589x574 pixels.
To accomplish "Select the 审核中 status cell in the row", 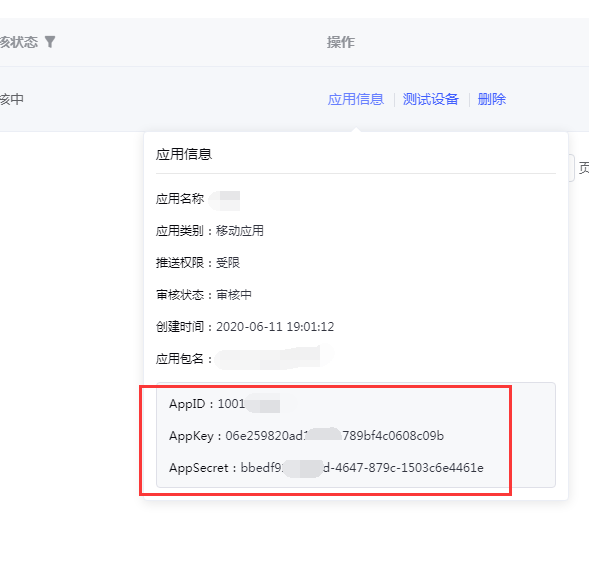I will pos(12,99).
